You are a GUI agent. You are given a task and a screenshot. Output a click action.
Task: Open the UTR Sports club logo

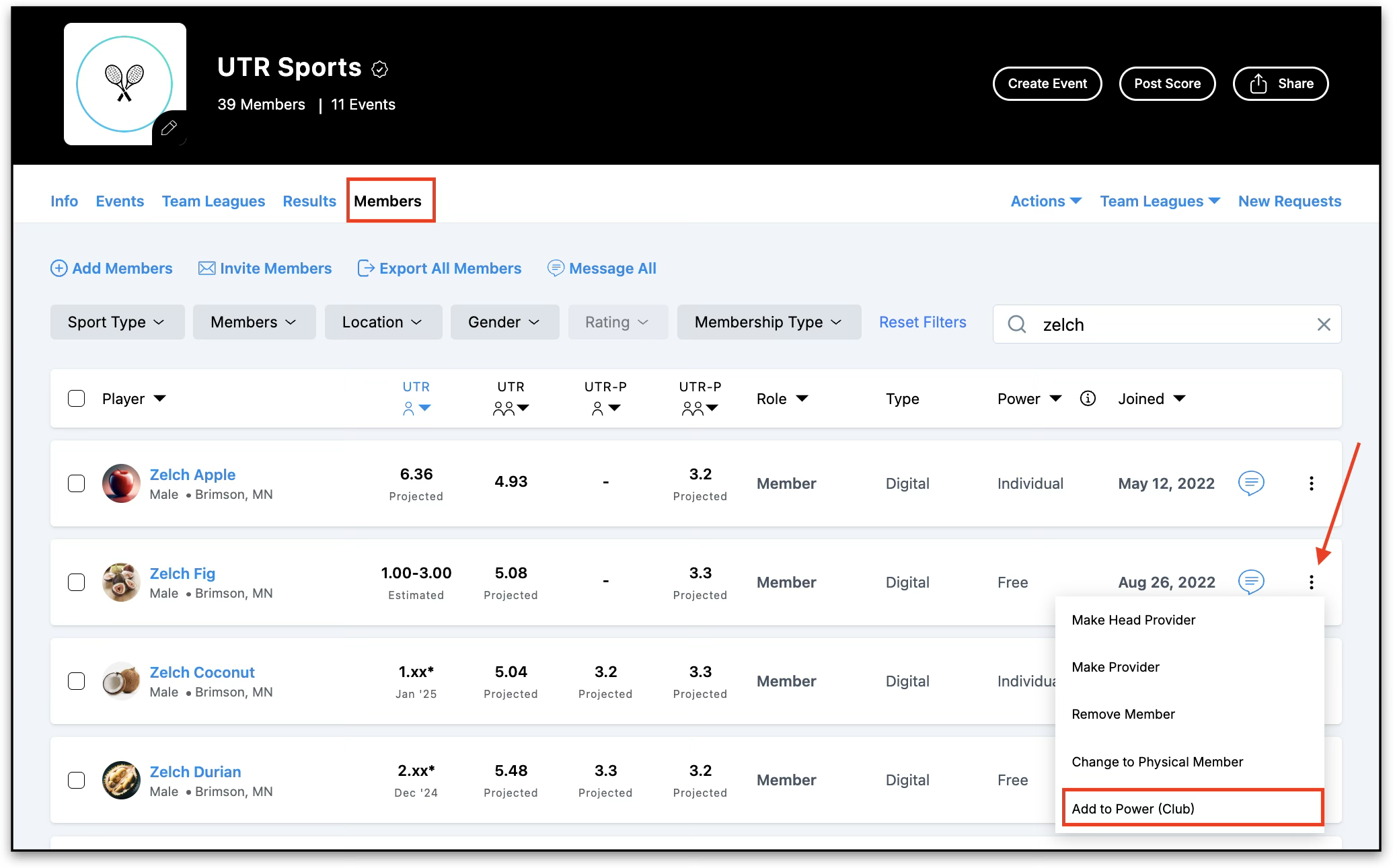click(x=124, y=83)
